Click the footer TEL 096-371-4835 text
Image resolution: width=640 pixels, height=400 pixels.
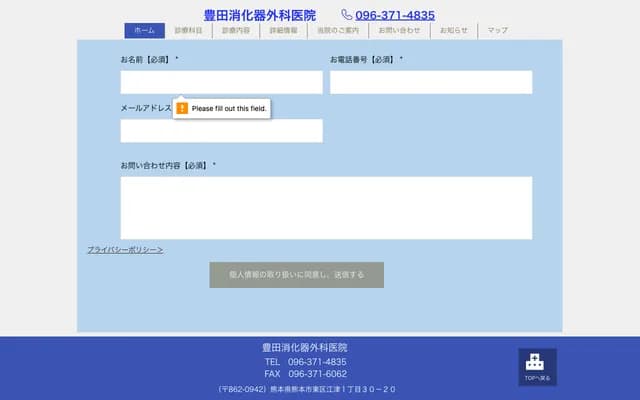pyautogui.click(x=305, y=362)
